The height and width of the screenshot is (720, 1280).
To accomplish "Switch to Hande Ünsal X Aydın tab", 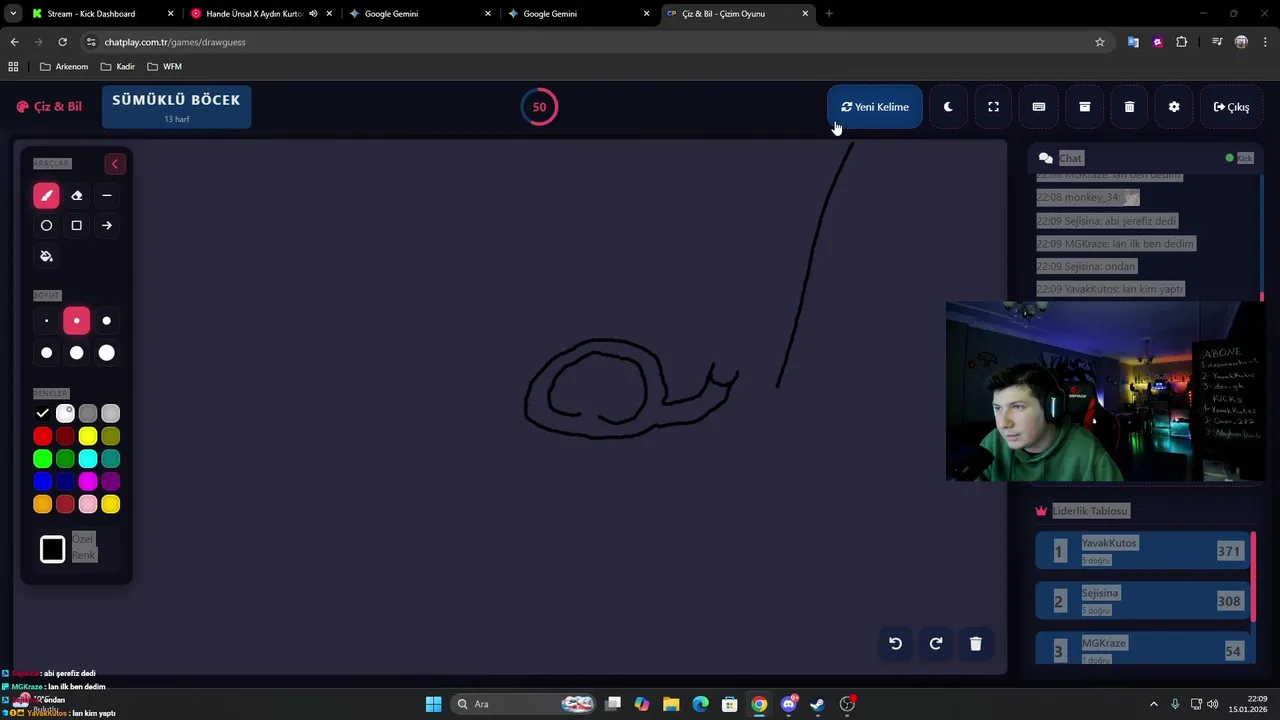I will point(260,14).
